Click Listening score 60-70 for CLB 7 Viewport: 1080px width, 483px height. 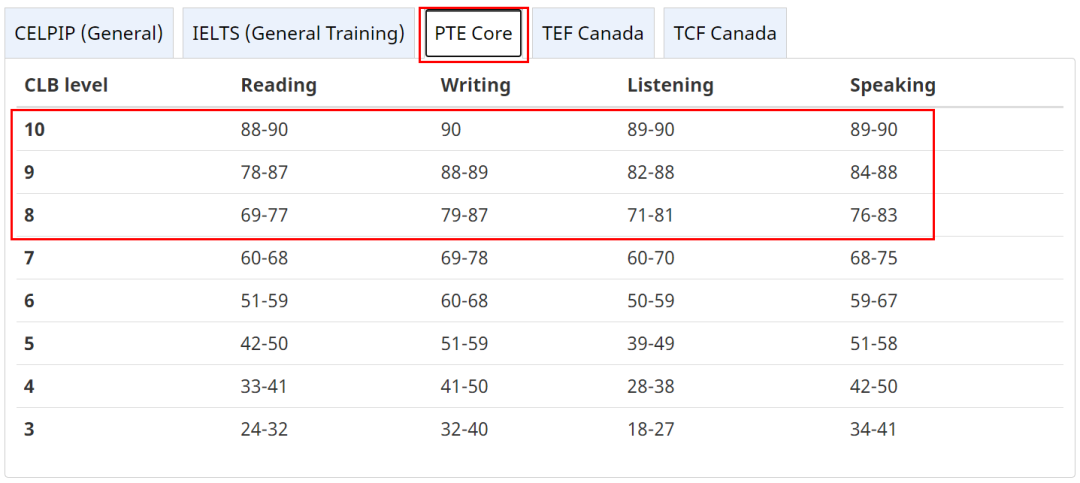click(651, 258)
